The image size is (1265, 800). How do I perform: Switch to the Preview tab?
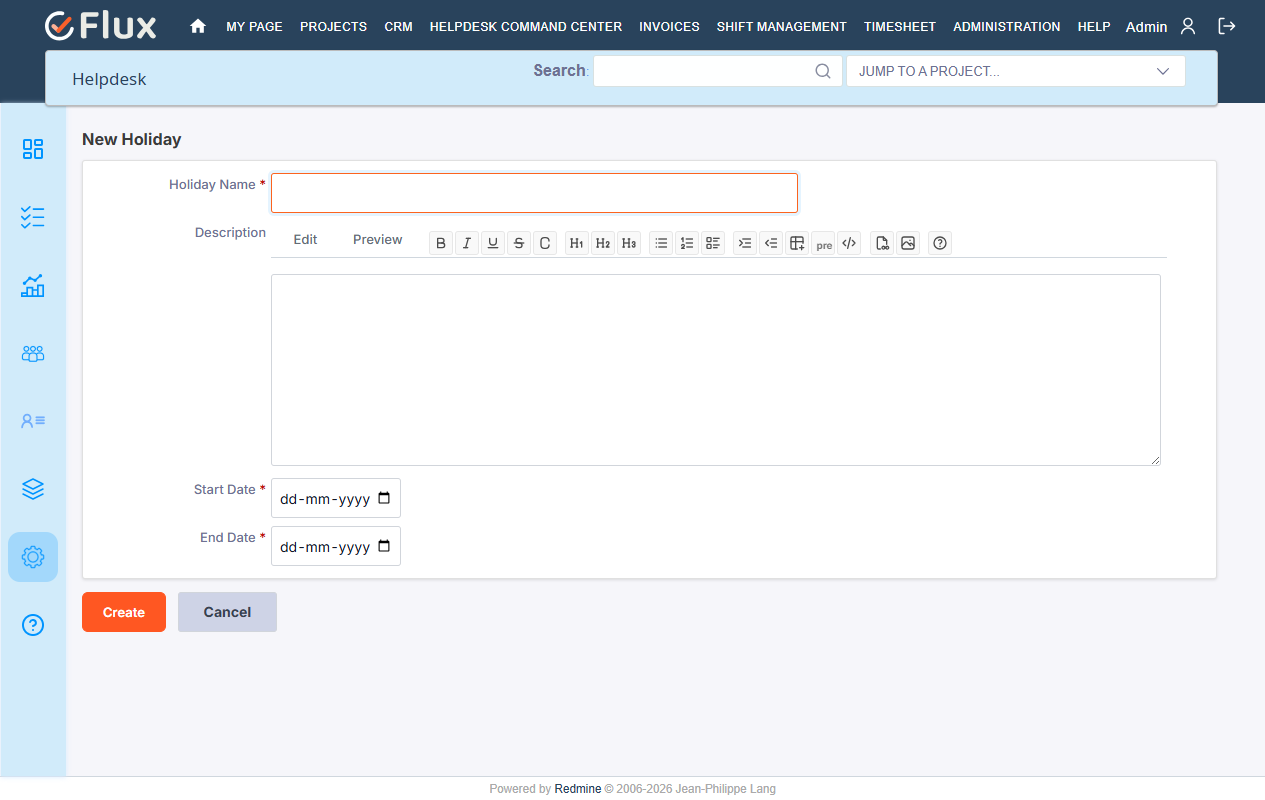coord(378,240)
